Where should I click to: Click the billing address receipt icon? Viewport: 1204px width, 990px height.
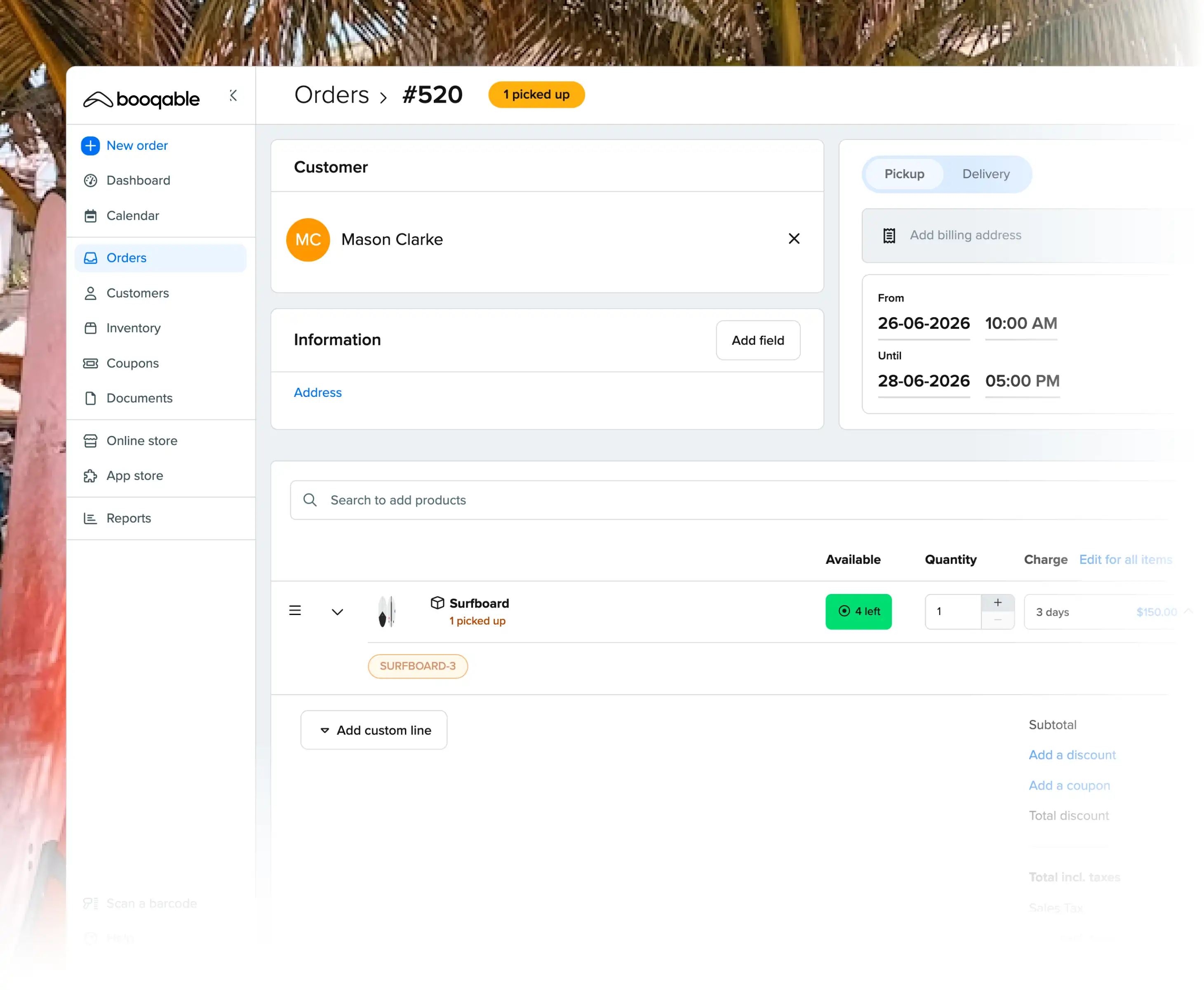point(889,236)
